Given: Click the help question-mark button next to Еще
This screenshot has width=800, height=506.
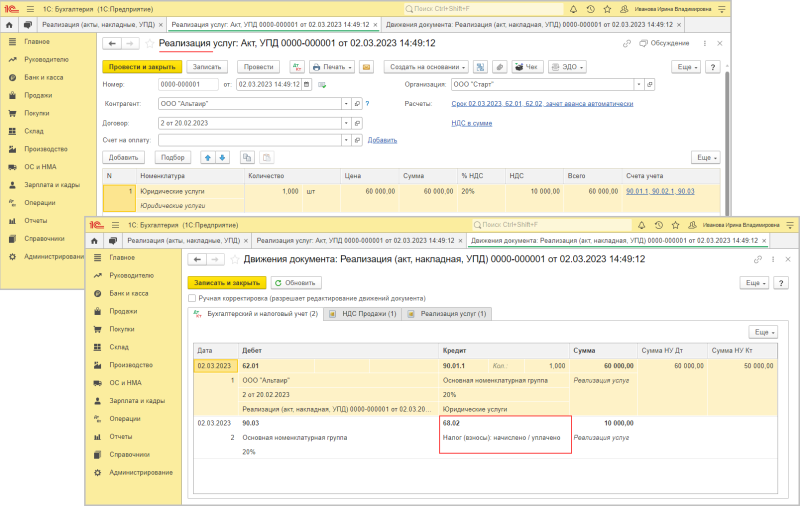Looking at the screenshot, I should (713, 67).
